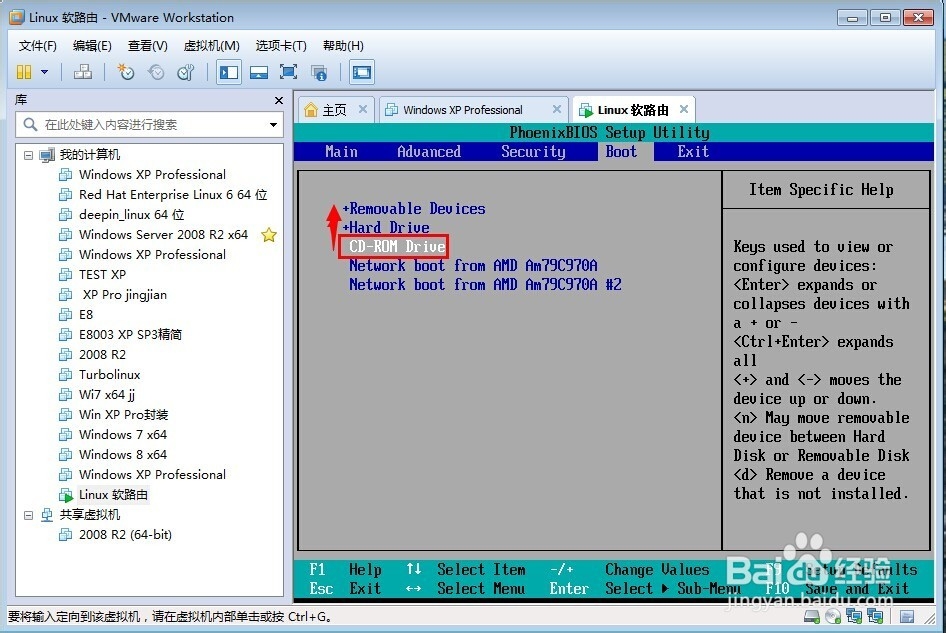
Task: Toggle the thumbnail bar view icon
Action: [259, 72]
